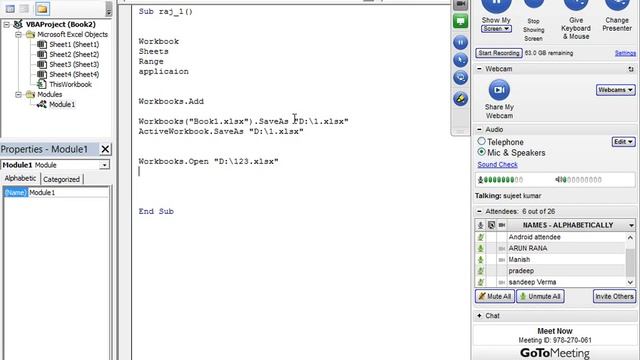Toggle mic for Manish
The image size is (640, 360).
coord(480,260)
